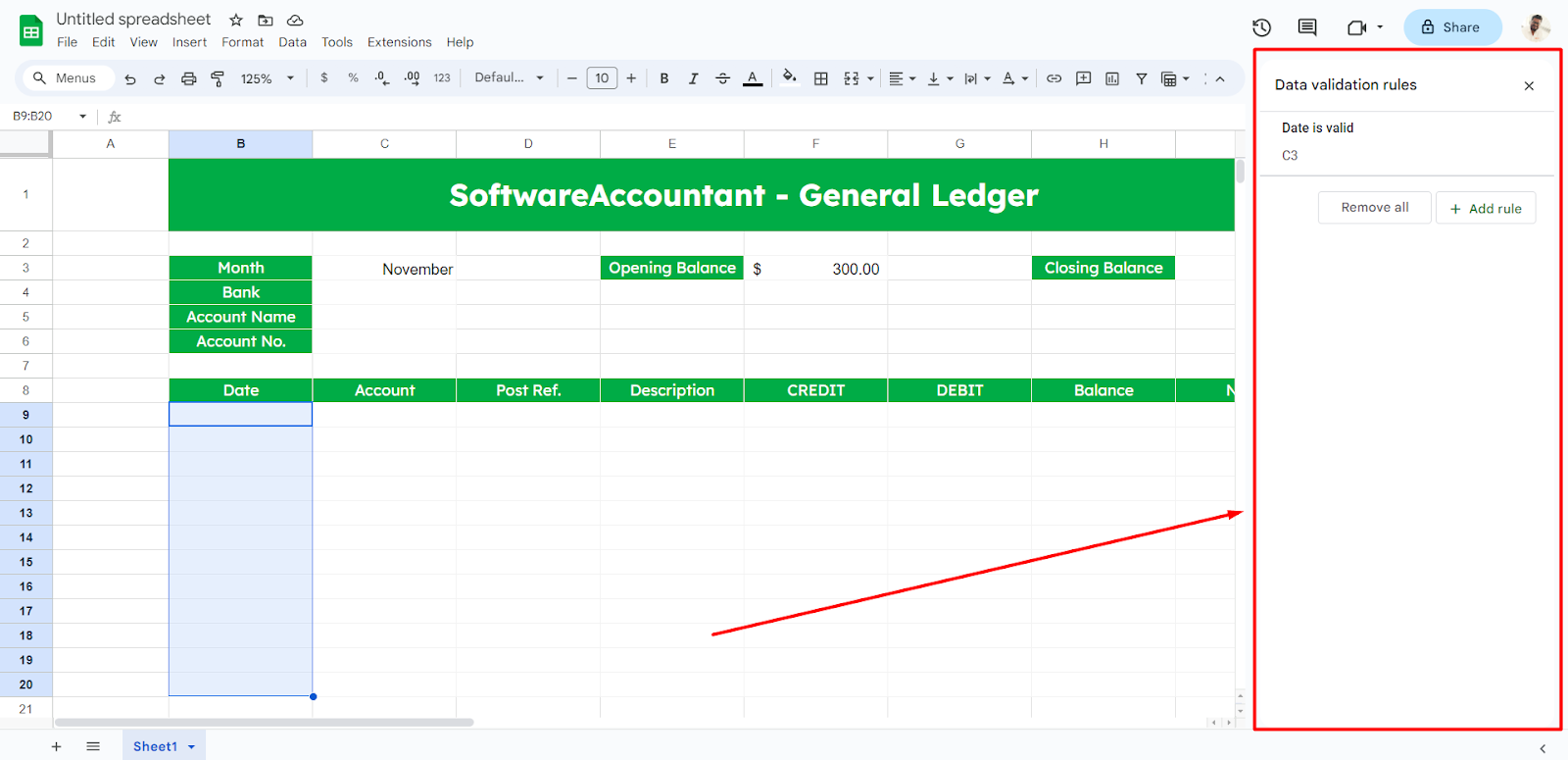Click the font size field showing 10
The image size is (1568, 760).
coord(602,78)
